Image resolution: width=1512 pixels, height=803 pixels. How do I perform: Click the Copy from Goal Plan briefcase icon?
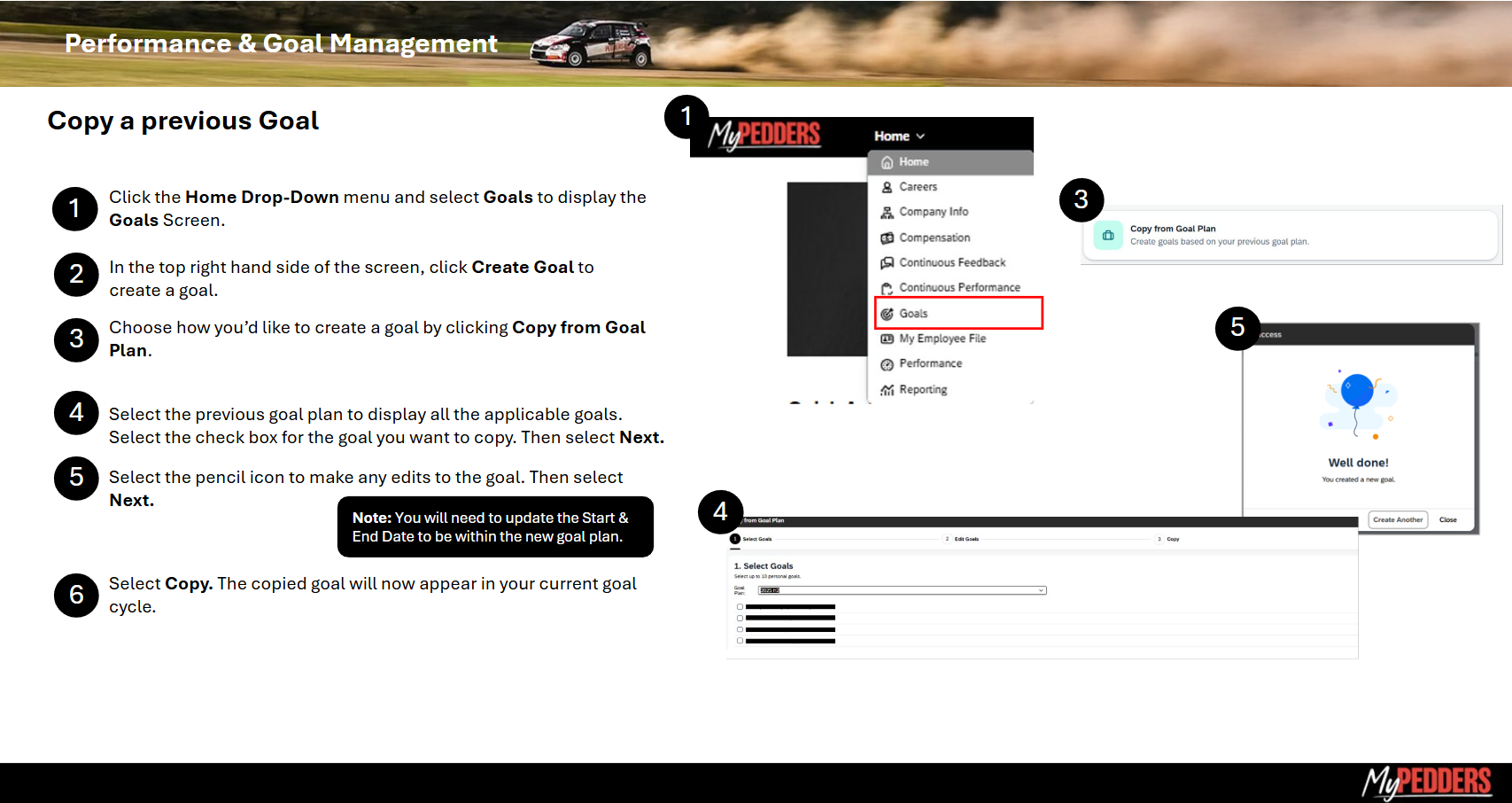pyautogui.click(x=1107, y=236)
